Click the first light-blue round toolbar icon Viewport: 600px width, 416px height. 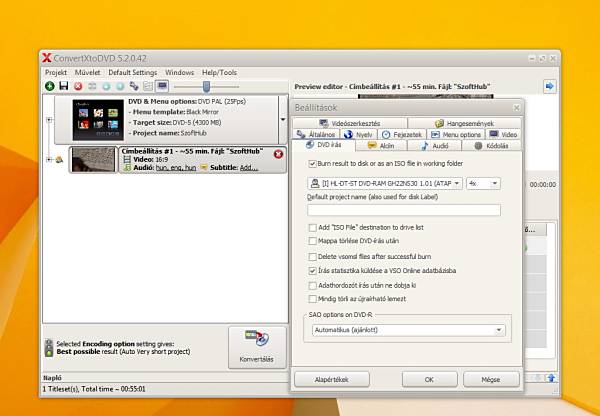click(x=106, y=86)
